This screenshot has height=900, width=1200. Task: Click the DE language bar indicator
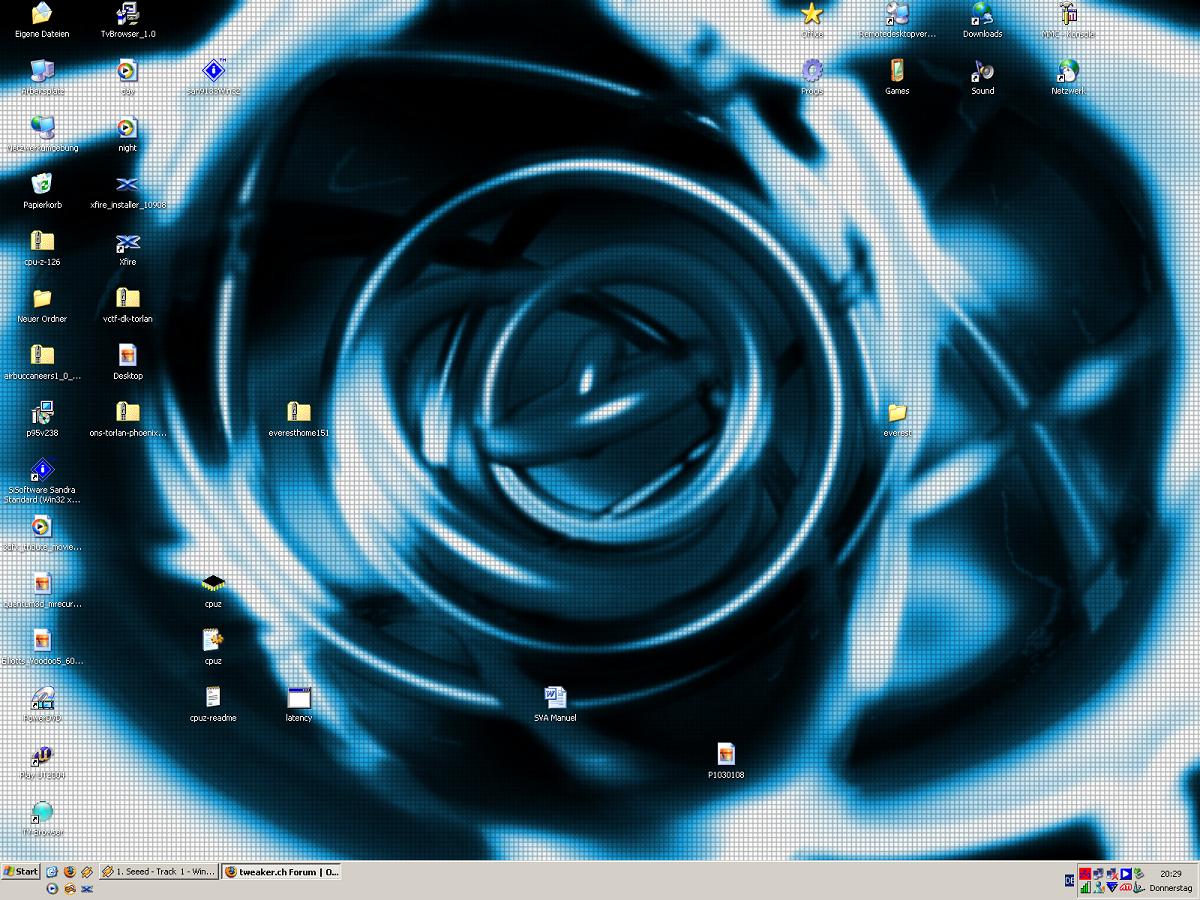point(1069,880)
